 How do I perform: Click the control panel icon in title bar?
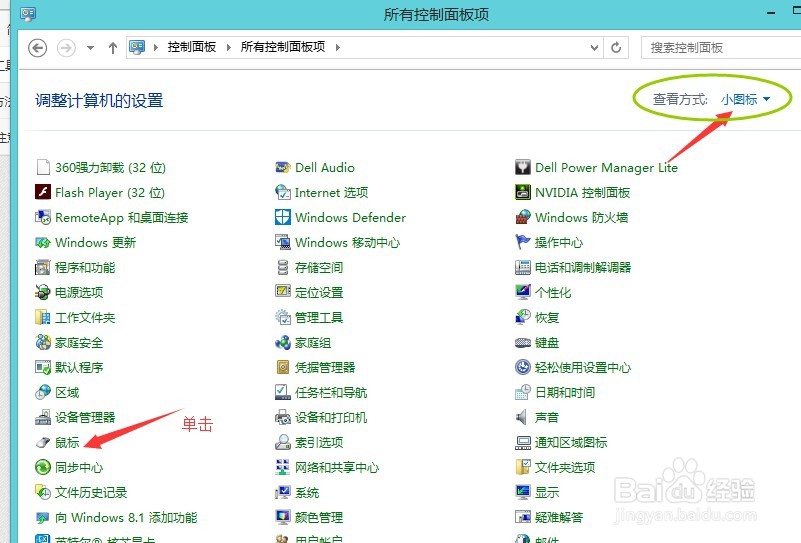pos(28,14)
